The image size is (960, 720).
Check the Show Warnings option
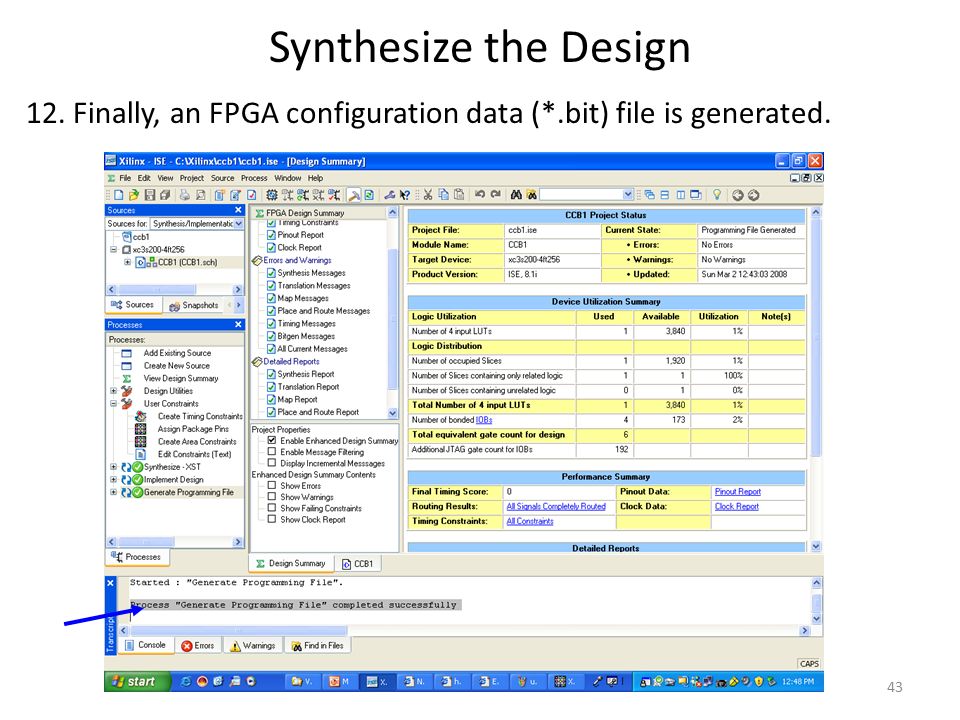pos(272,497)
